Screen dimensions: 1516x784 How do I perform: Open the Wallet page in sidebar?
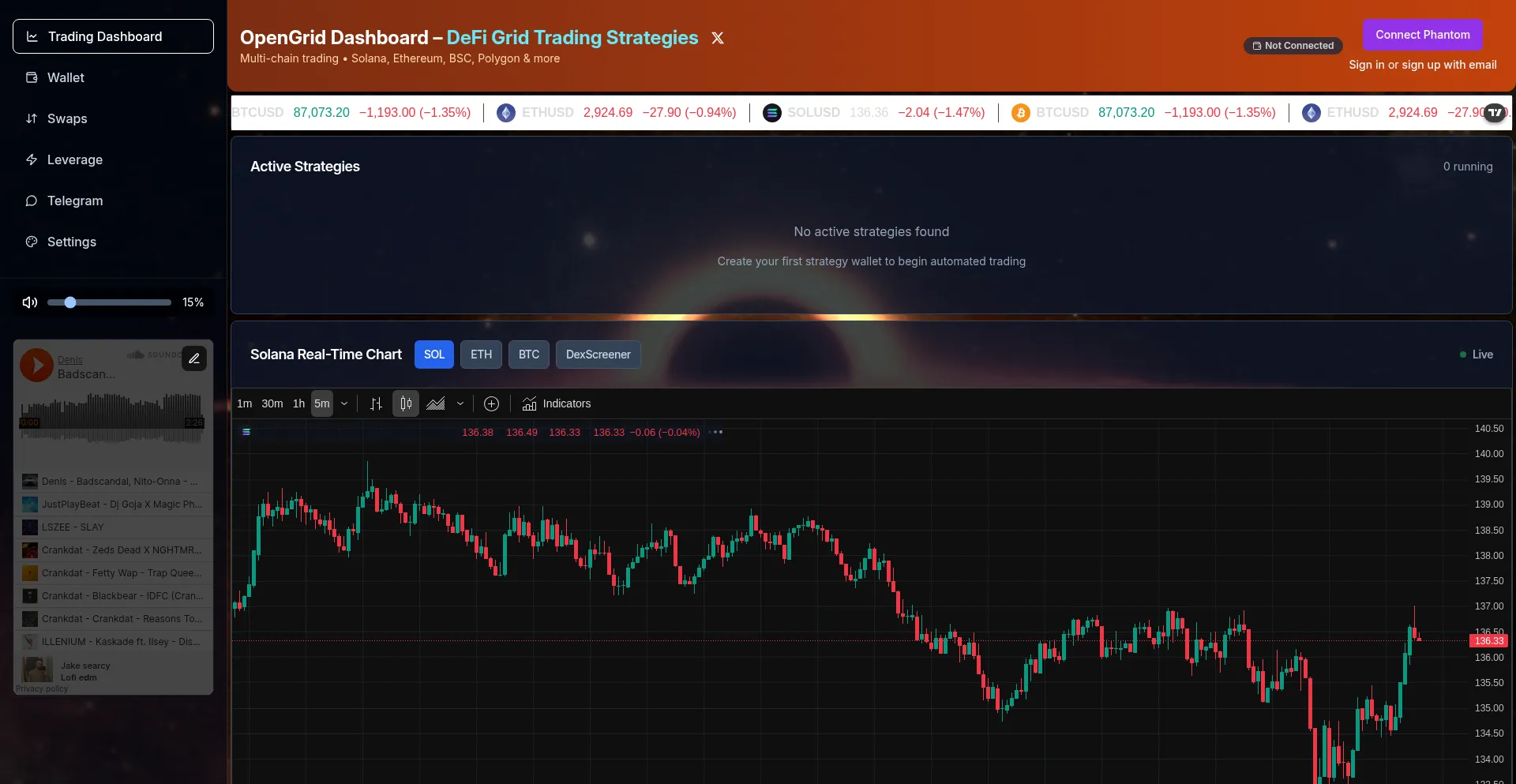pyautogui.click(x=66, y=77)
